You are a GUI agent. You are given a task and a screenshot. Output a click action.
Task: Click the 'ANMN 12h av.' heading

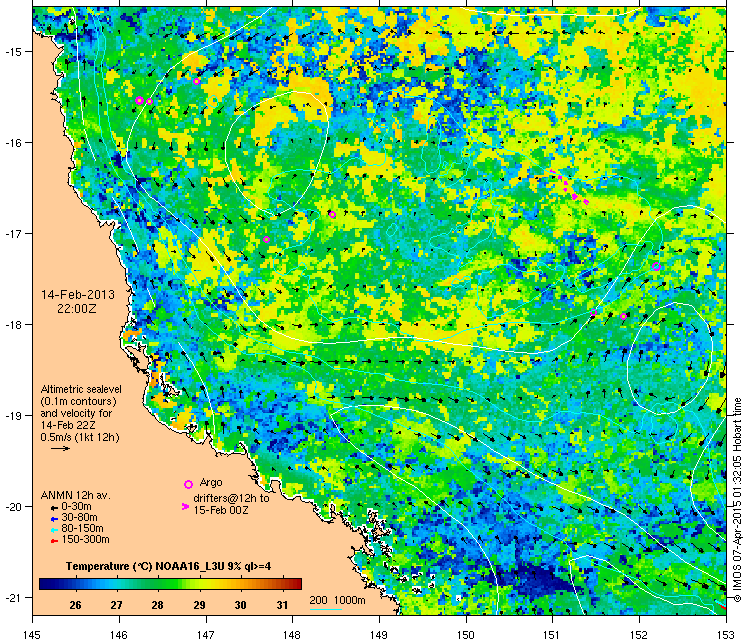click(76, 495)
